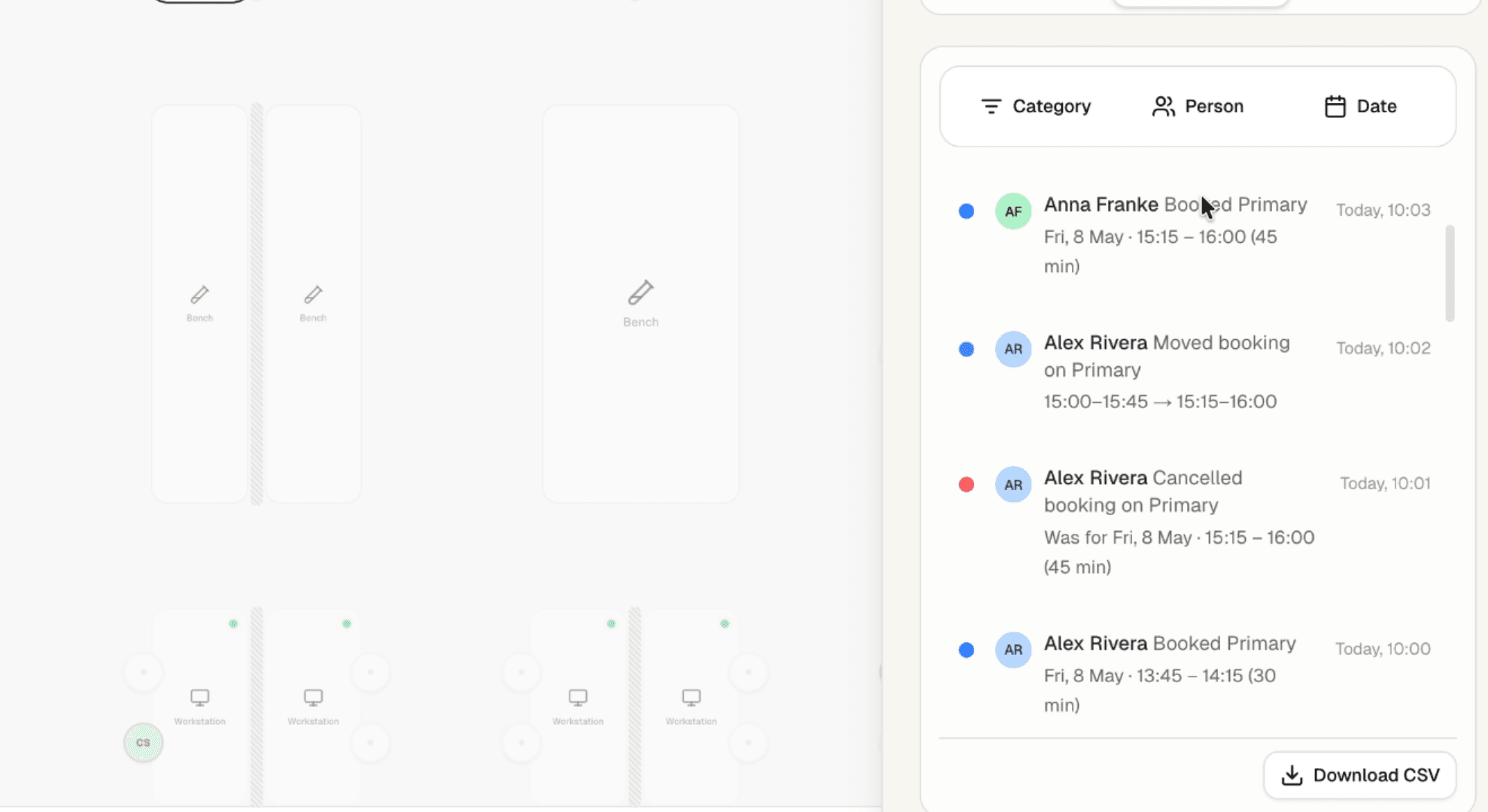
Task: Click the large Bench pencil icon
Action: (640, 293)
